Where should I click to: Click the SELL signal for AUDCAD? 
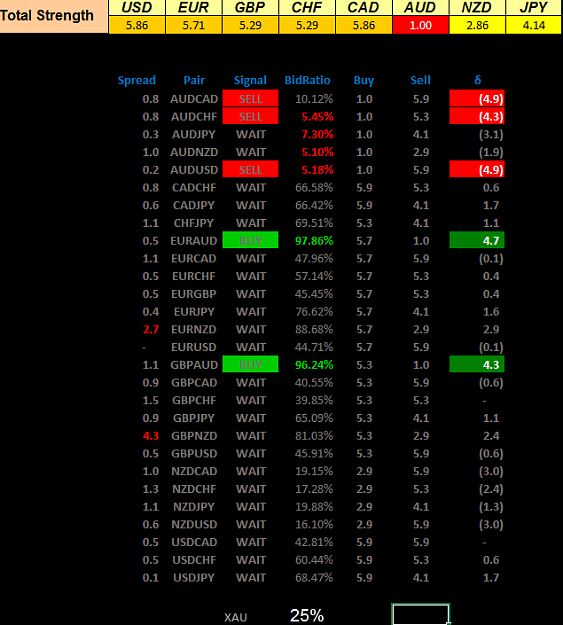click(x=250, y=98)
